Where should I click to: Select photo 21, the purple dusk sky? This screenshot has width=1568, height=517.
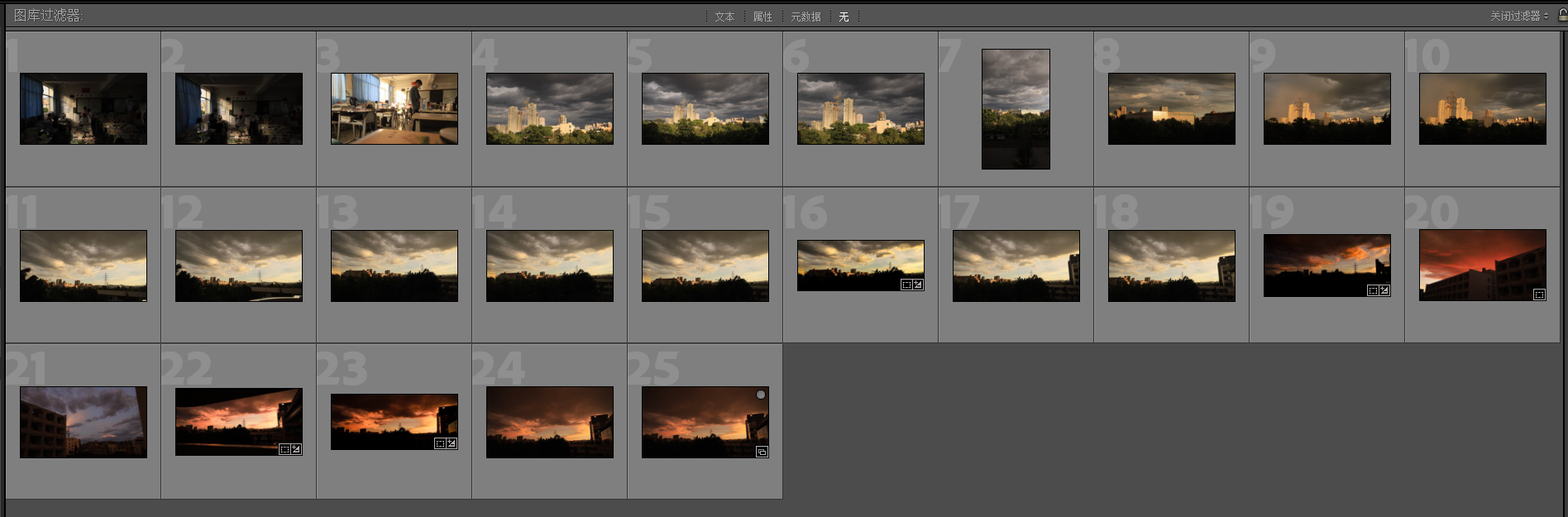click(84, 422)
